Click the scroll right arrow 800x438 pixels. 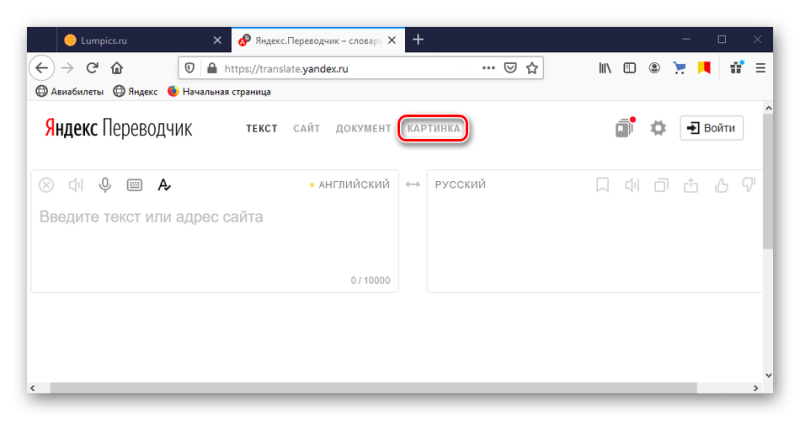click(x=756, y=388)
